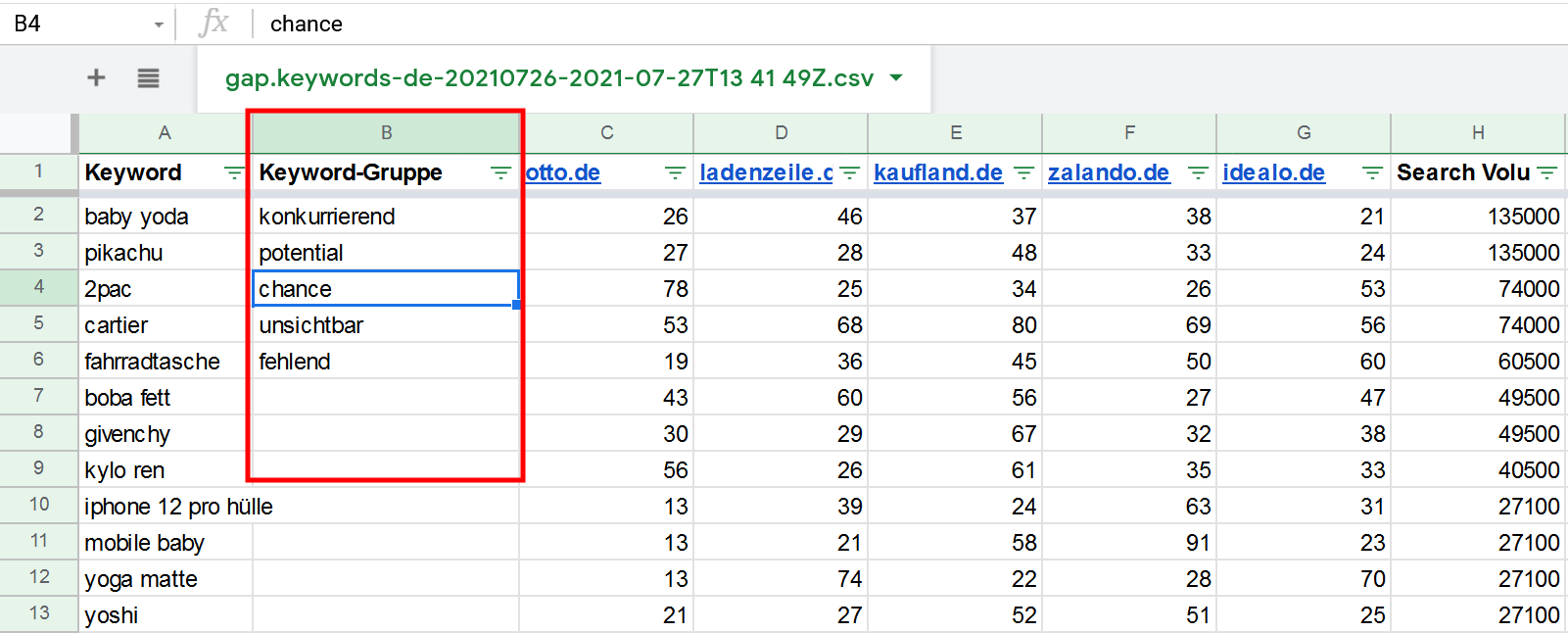The height and width of the screenshot is (633, 1568).
Task: Click the add sheet plus icon
Action: pyautogui.click(x=96, y=77)
